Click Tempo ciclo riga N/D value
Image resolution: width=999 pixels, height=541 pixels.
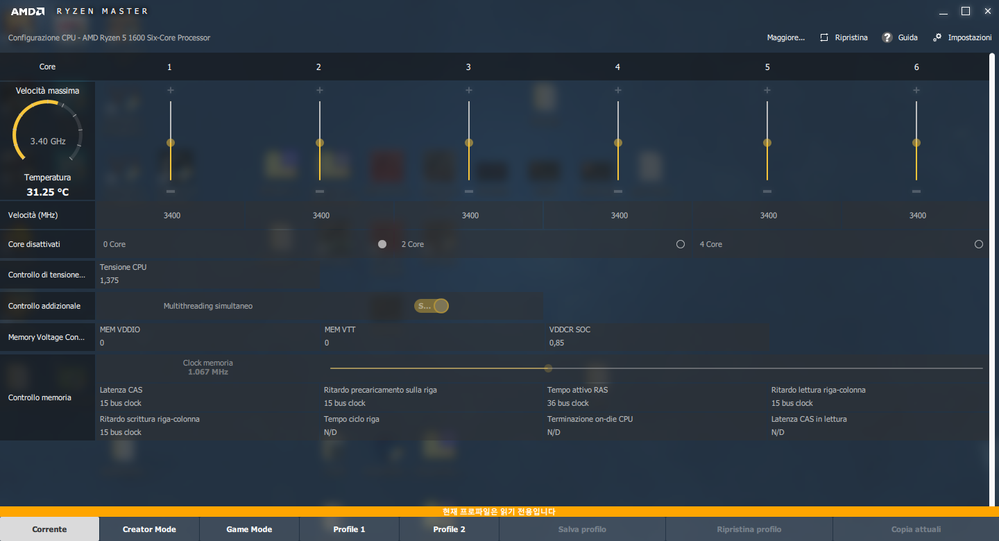330,433
